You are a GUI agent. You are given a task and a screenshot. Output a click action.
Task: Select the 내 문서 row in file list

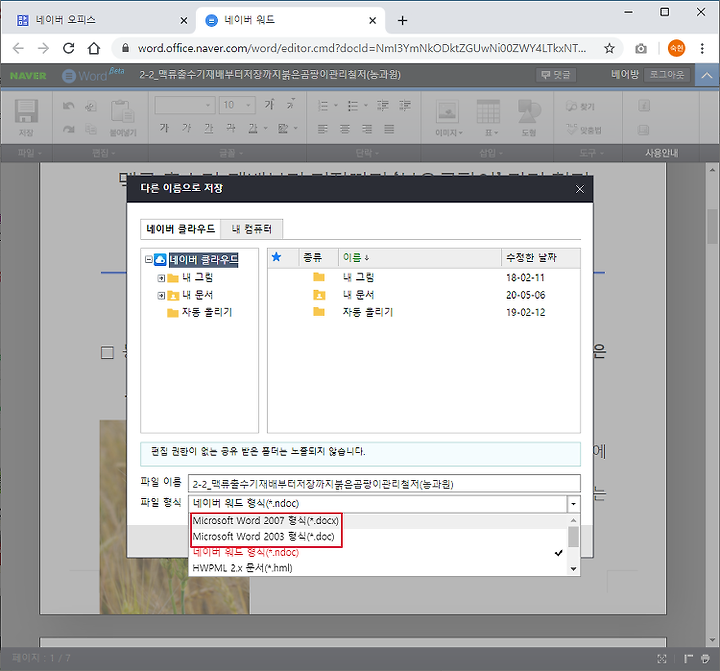[423, 295]
